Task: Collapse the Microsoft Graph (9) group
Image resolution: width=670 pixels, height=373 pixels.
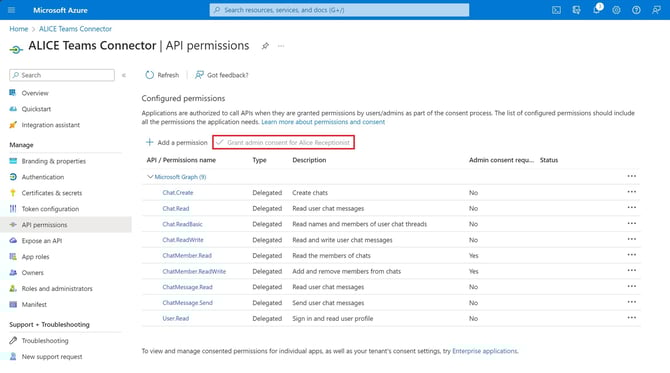Action: pyautogui.click(x=150, y=176)
